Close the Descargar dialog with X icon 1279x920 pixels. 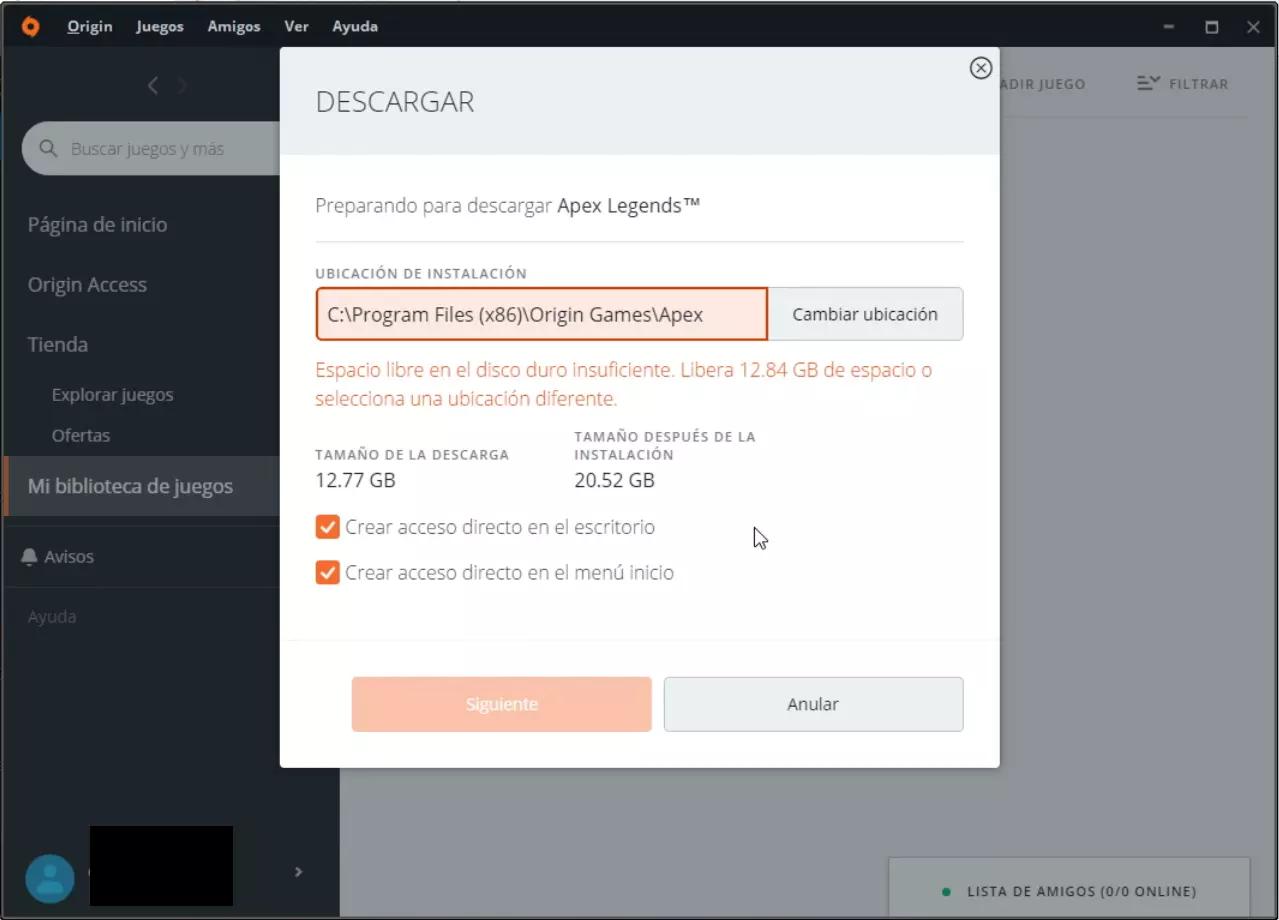point(980,68)
